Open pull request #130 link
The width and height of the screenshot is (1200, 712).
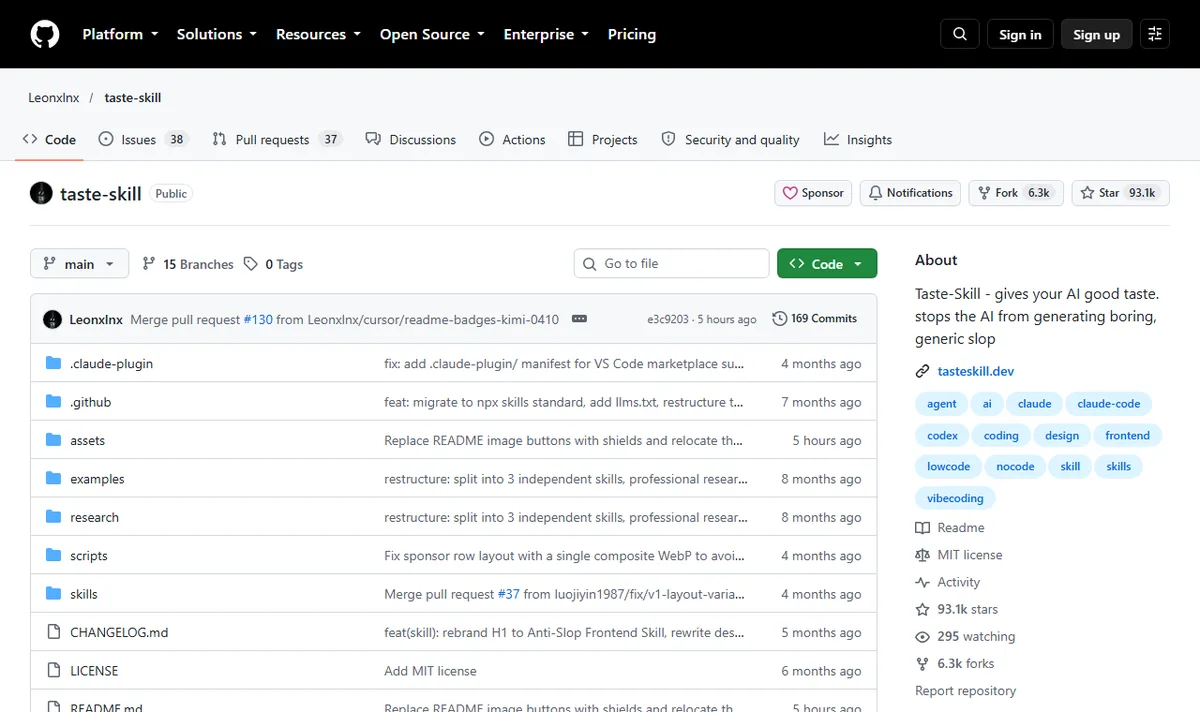pyautogui.click(x=256, y=319)
